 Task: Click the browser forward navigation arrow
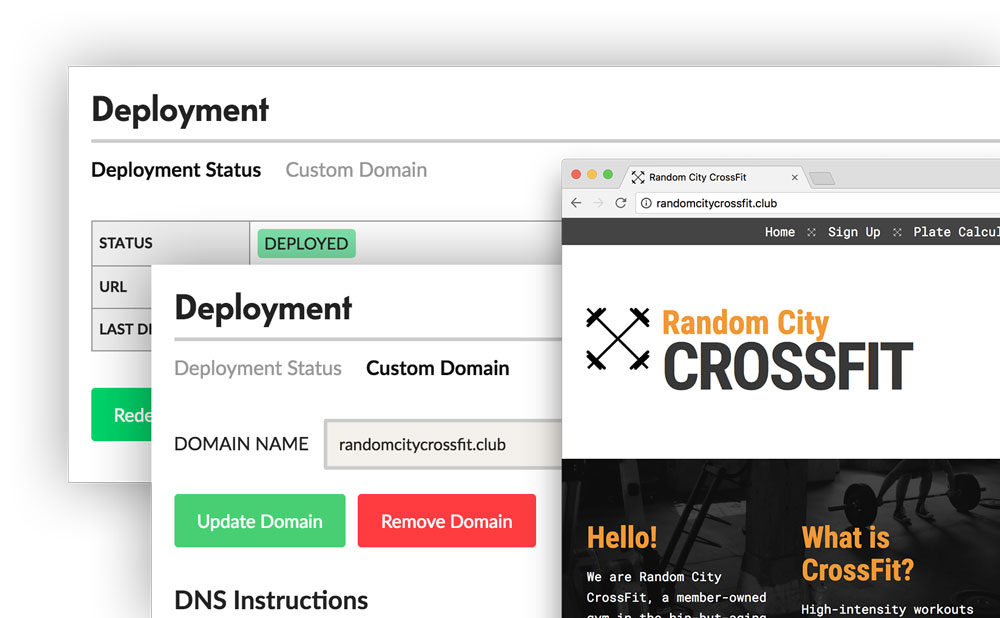[598, 202]
